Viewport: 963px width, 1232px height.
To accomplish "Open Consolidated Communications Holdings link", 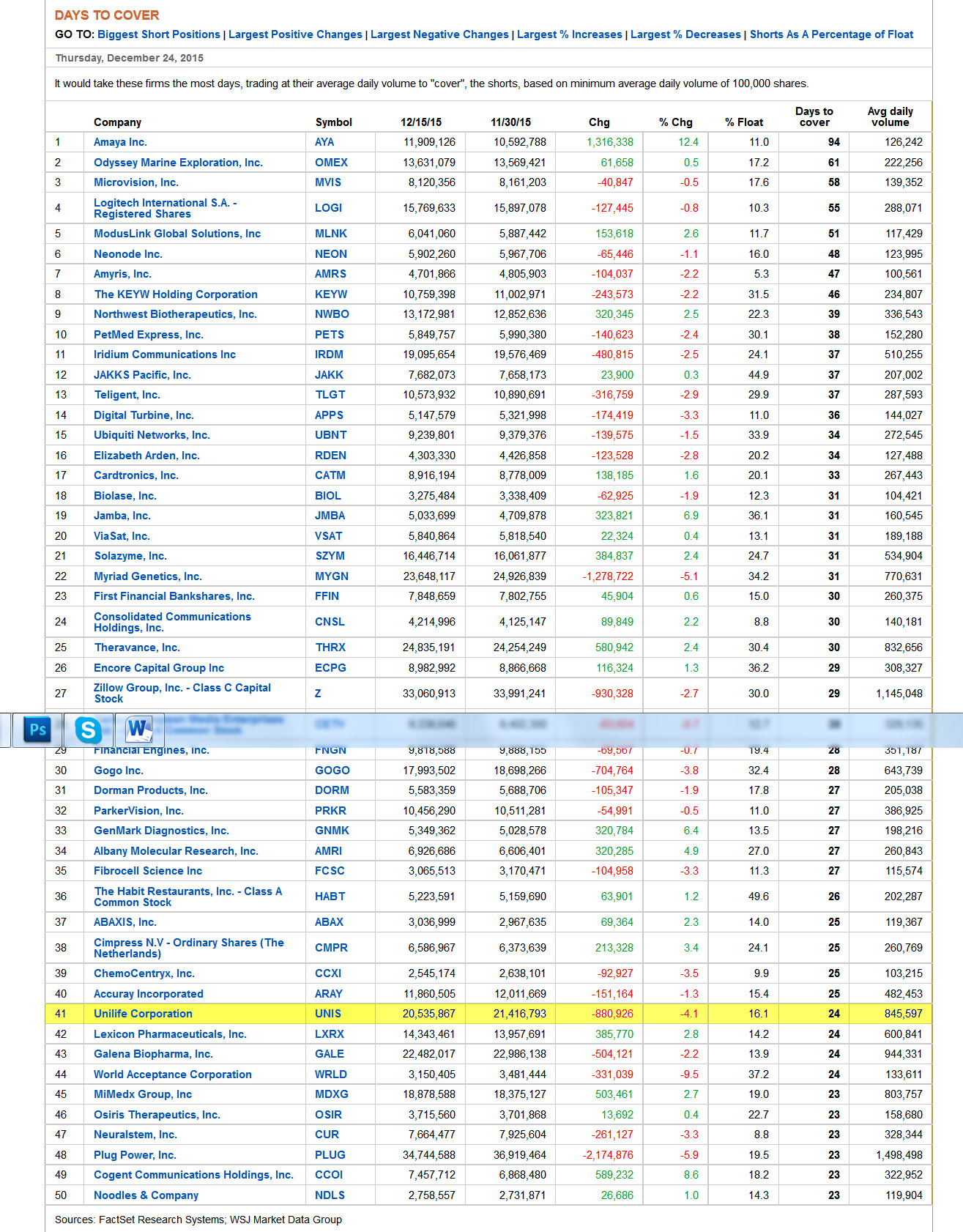I will (172, 622).
